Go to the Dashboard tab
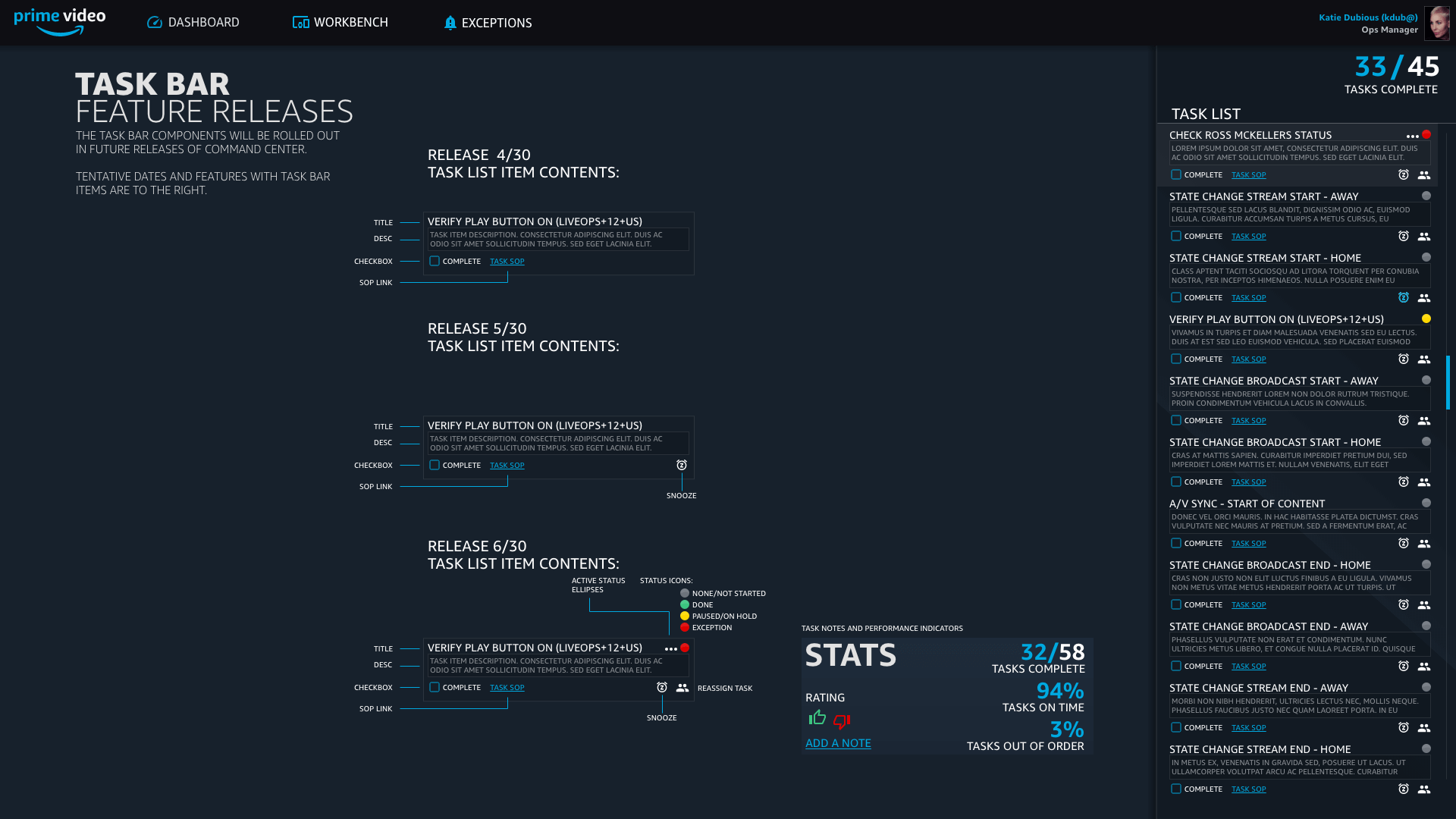This screenshot has width=1456, height=819. pos(193,23)
